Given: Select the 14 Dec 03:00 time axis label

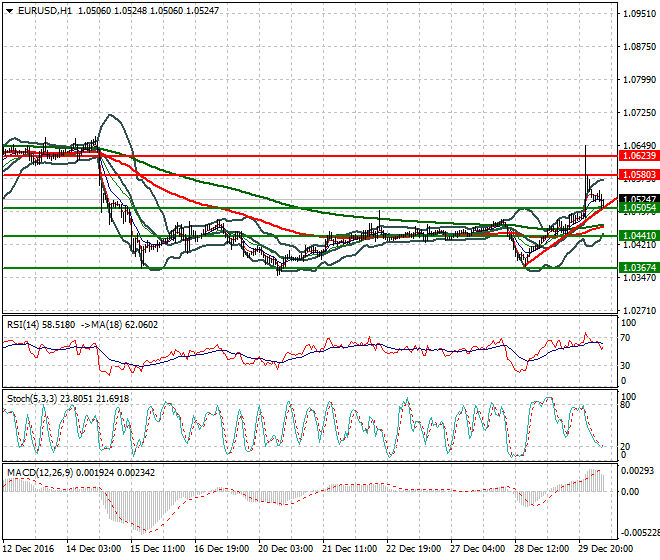Looking at the screenshot, I should [x=93, y=549].
